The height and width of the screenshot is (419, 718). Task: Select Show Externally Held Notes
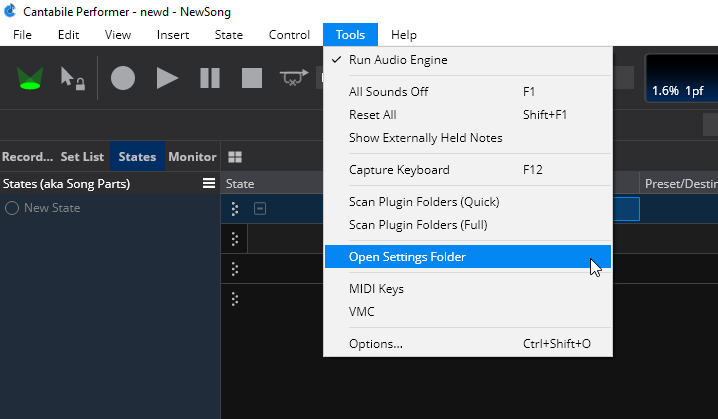tap(468, 138)
